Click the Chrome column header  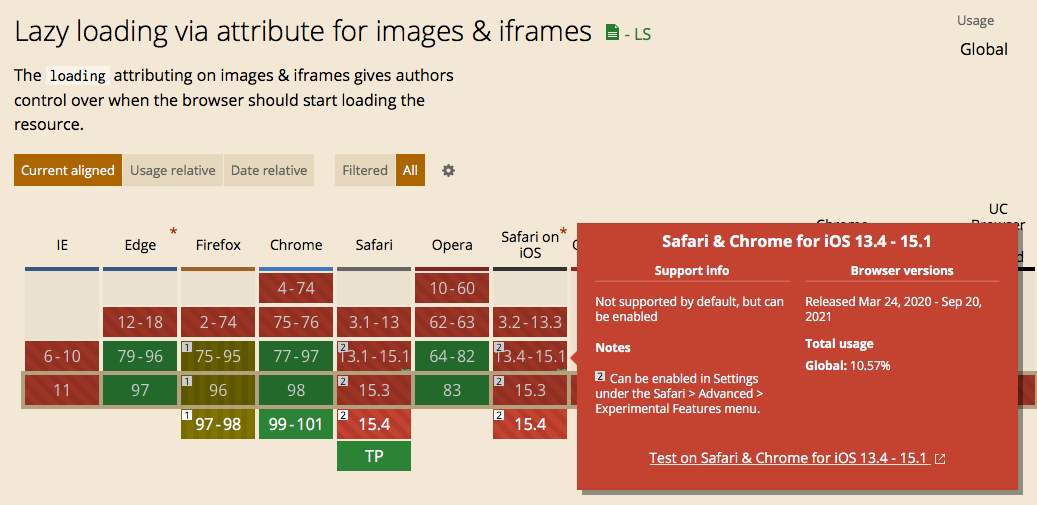point(296,245)
